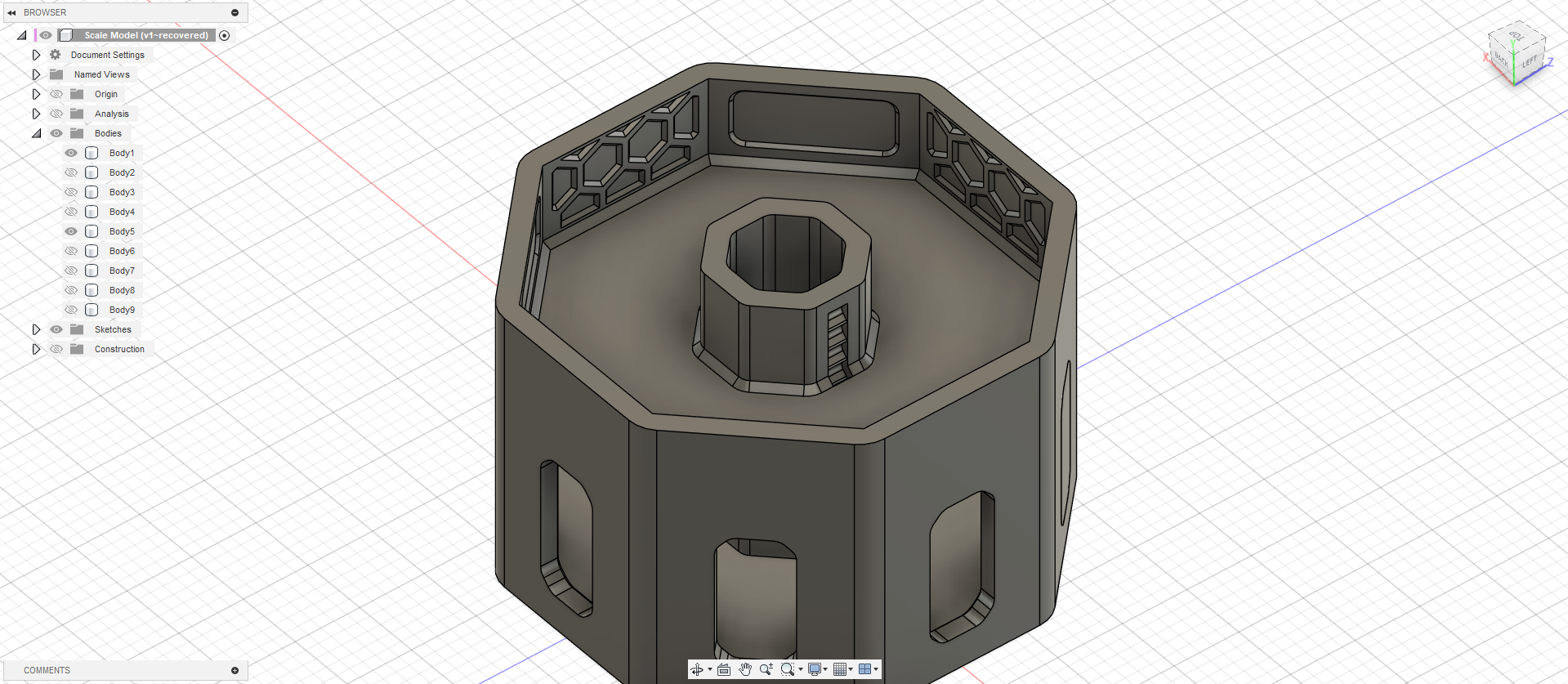The image size is (1568, 684).
Task: Click the Body3 body icon
Action: [x=92, y=192]
